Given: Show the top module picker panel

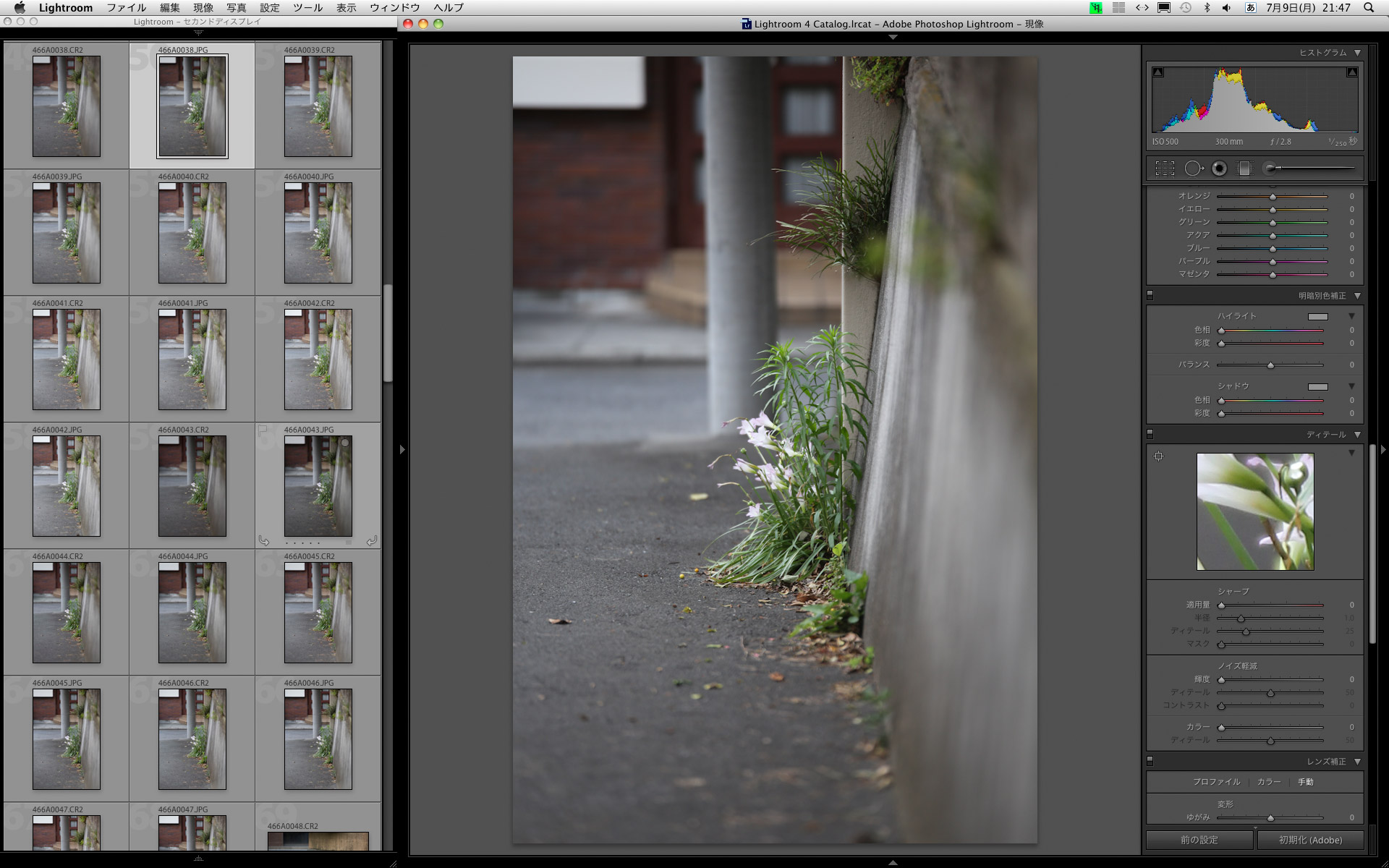Looking at the screenshot, I should click(x=893, y=38).
